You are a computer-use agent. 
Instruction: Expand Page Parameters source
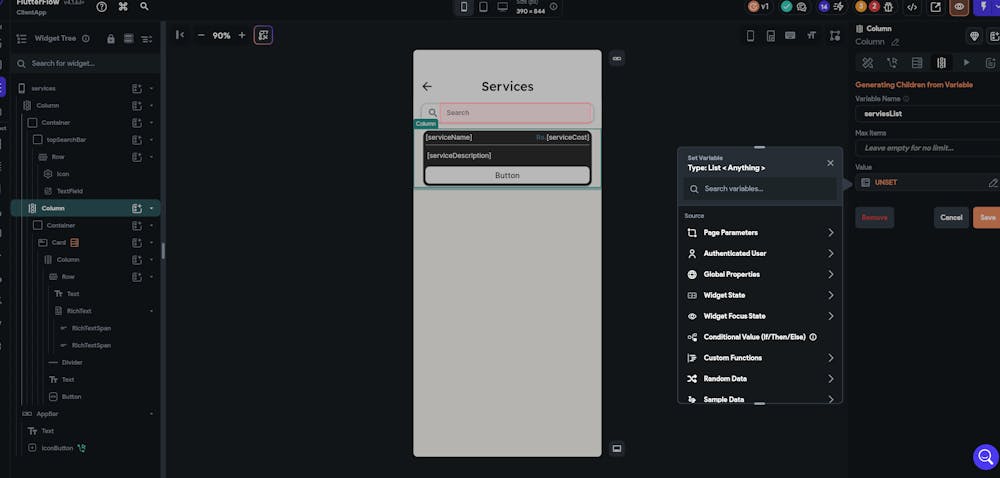click(760, 233)
